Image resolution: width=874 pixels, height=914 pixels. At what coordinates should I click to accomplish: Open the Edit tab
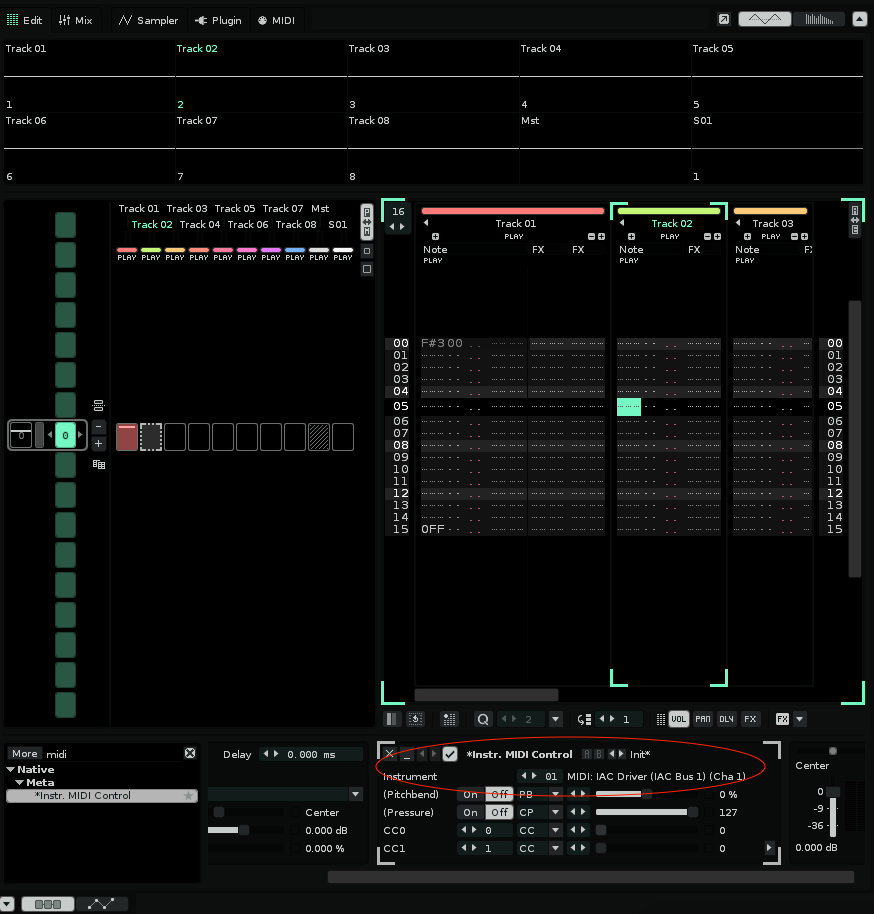click(x=24, y=20)
